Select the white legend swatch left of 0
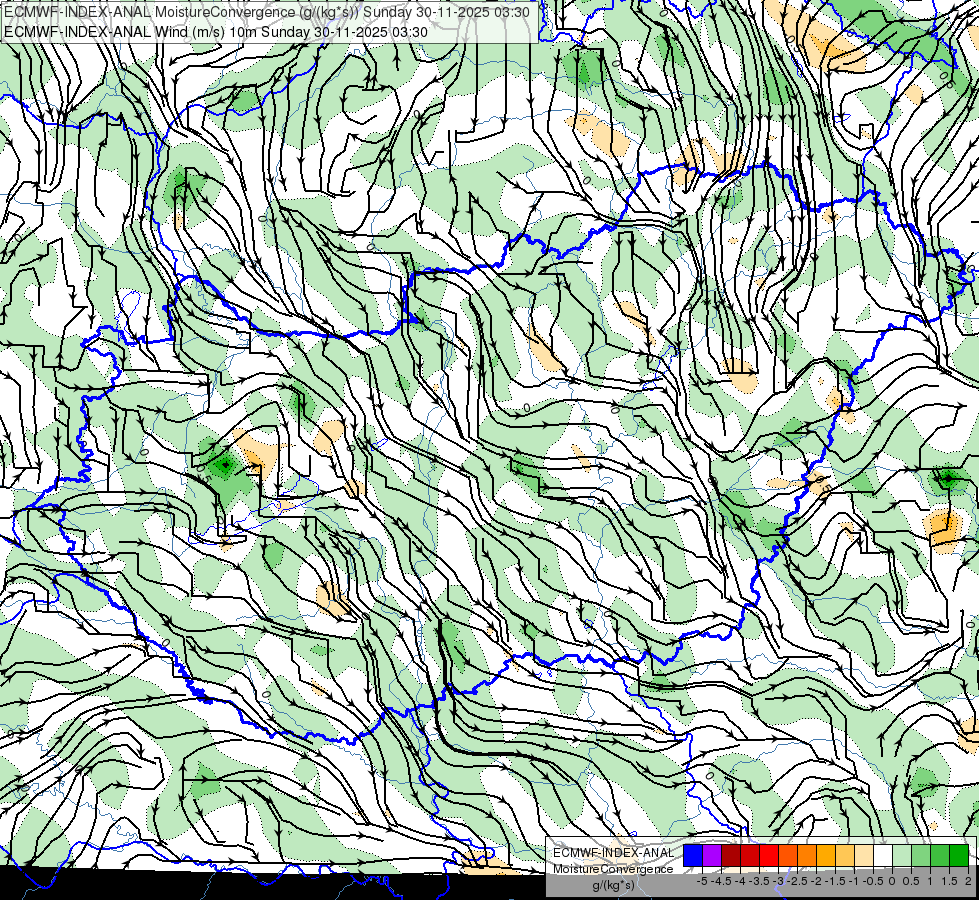Viewport: 979px width, 900px height. pyautogui.click(x=883, y=856)
